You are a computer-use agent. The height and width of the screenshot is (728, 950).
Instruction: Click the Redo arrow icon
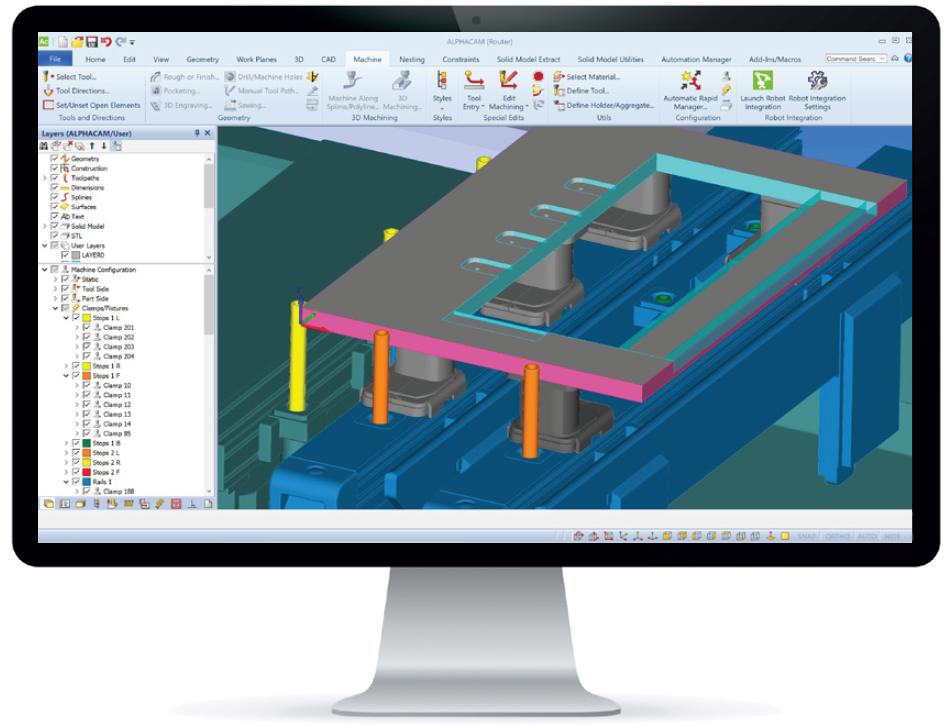(x=121, y=42)
